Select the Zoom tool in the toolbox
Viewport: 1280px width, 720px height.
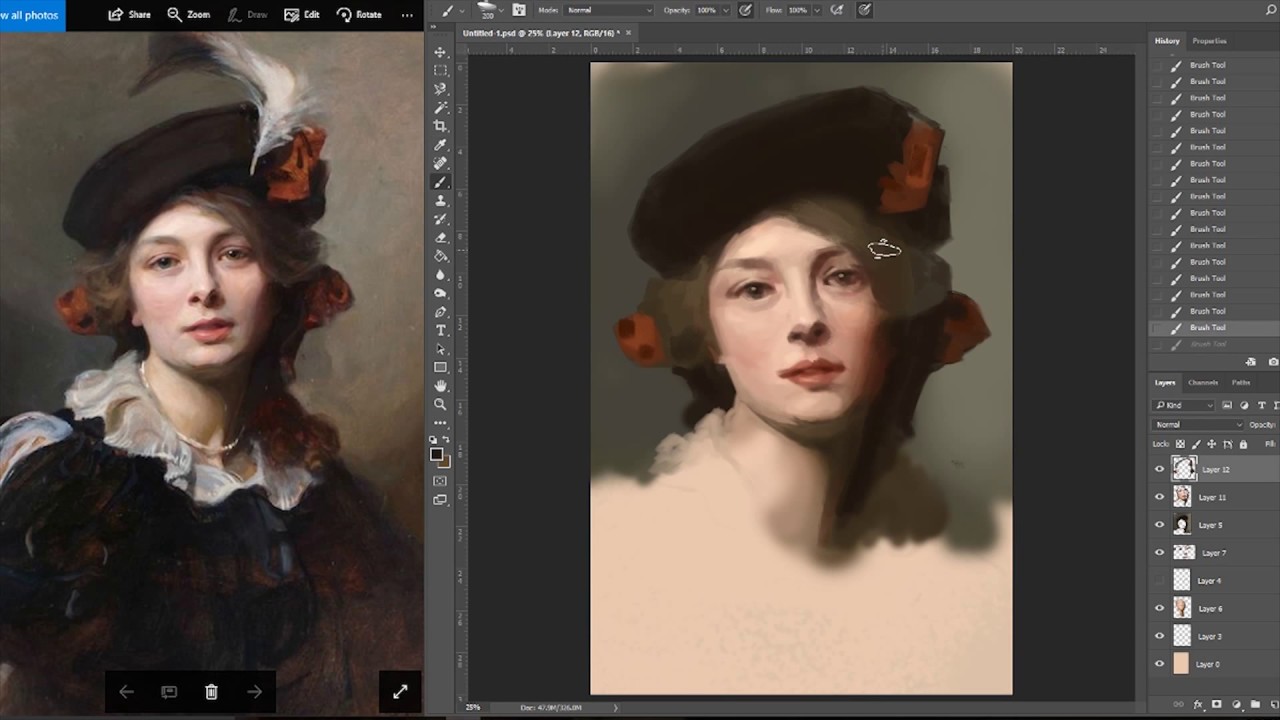pos(440,404)
